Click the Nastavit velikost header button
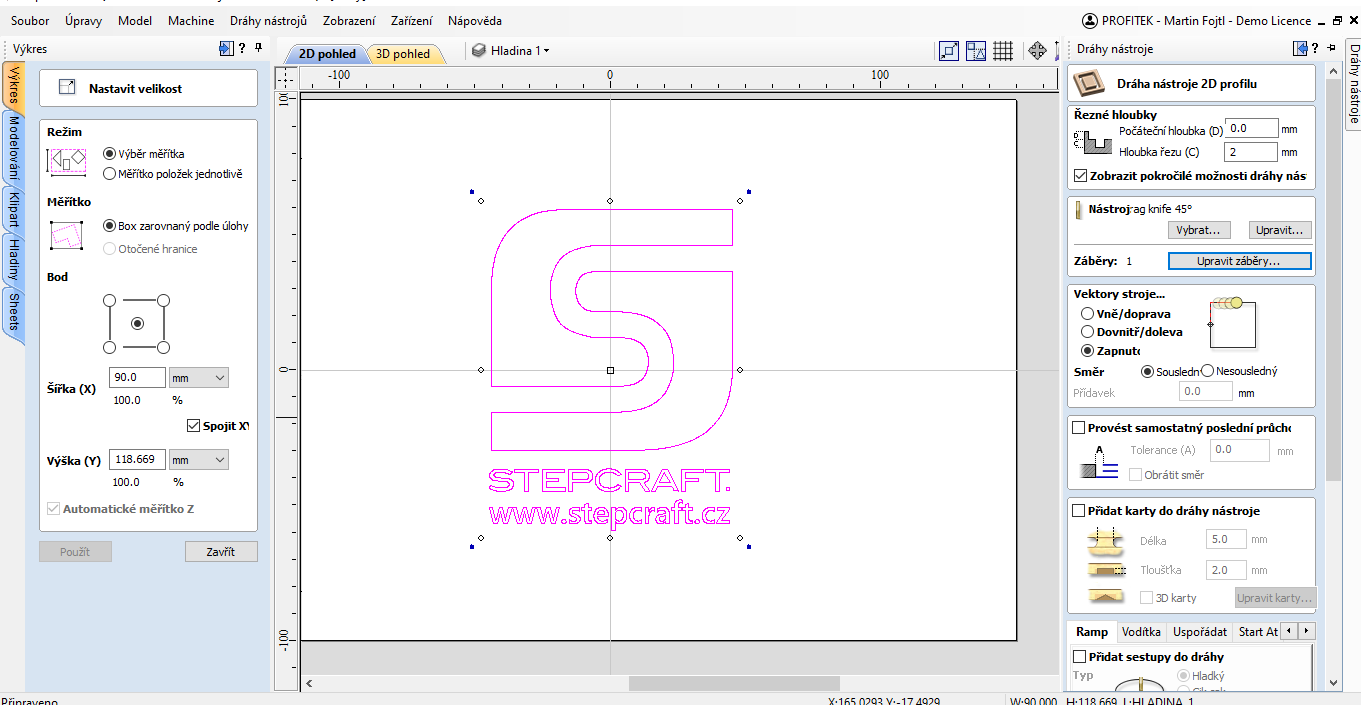 click(148, 88)
